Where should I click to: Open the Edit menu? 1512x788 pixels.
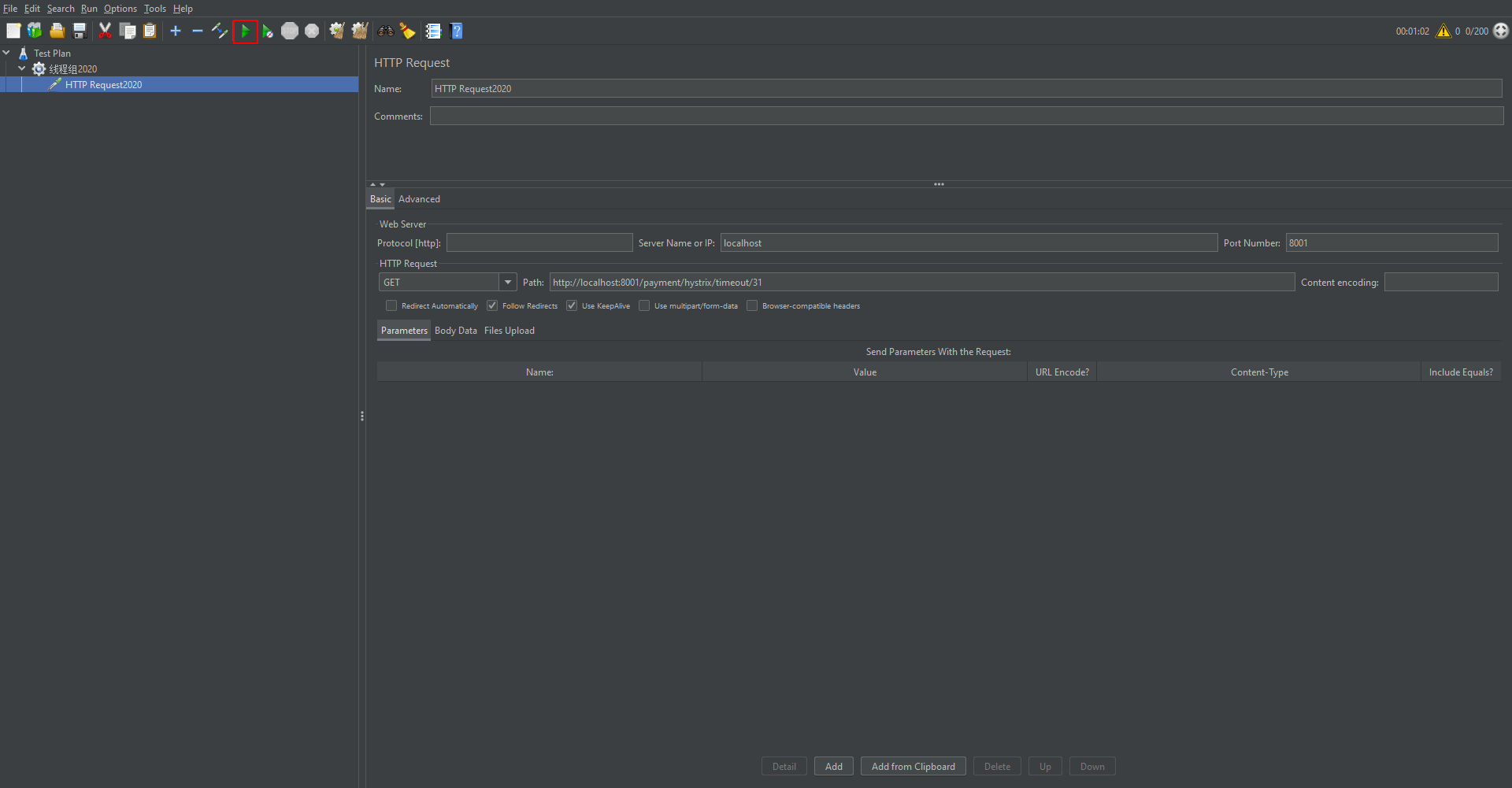(31, 9)
